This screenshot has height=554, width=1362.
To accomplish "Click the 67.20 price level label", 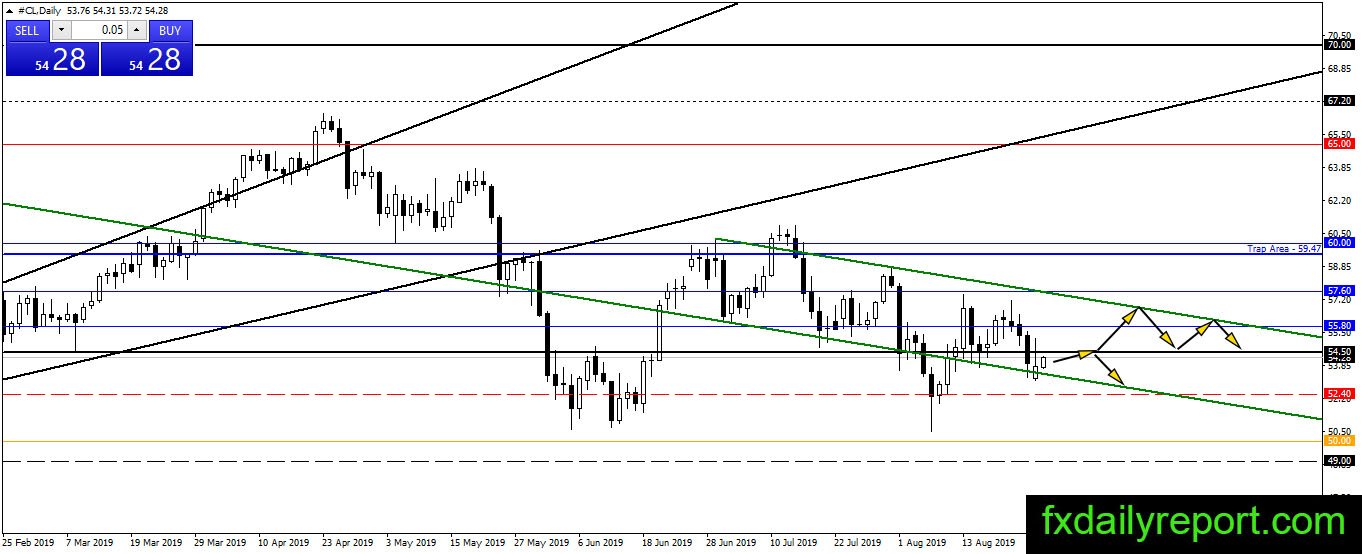I will pyautogui.click(x=1338, y=101).
